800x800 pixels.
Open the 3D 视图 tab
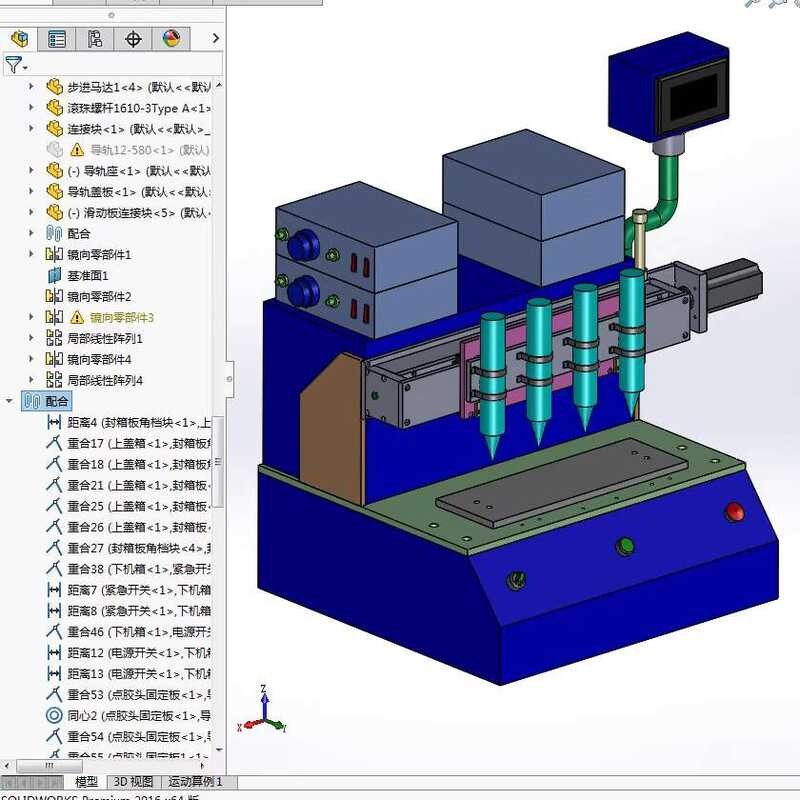133,782
